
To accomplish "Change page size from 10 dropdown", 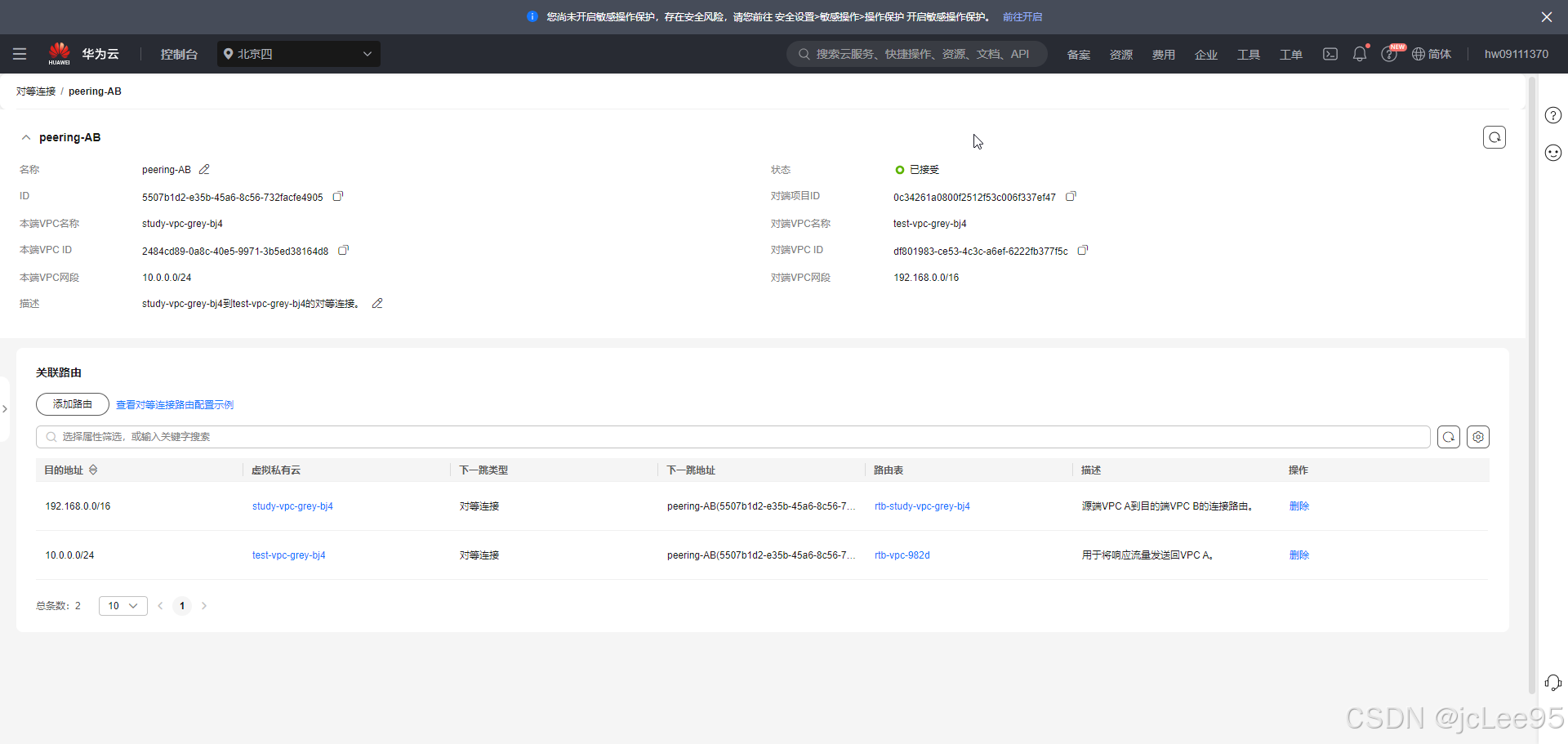I will 123,606.
